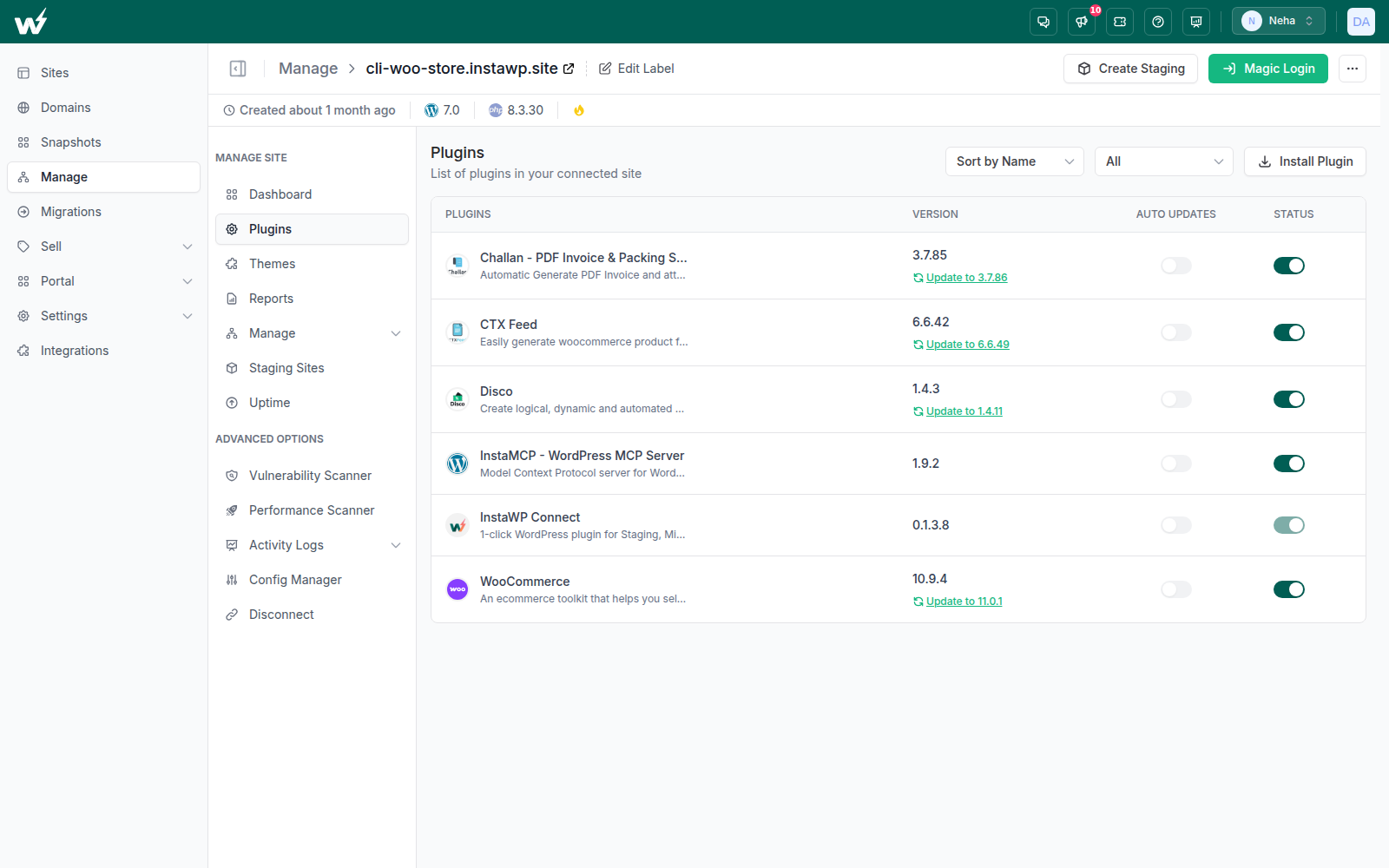This screenshot has height=868, width=1389.
Task: Open the help question mark icon
Action: [x=1158, y=22]
